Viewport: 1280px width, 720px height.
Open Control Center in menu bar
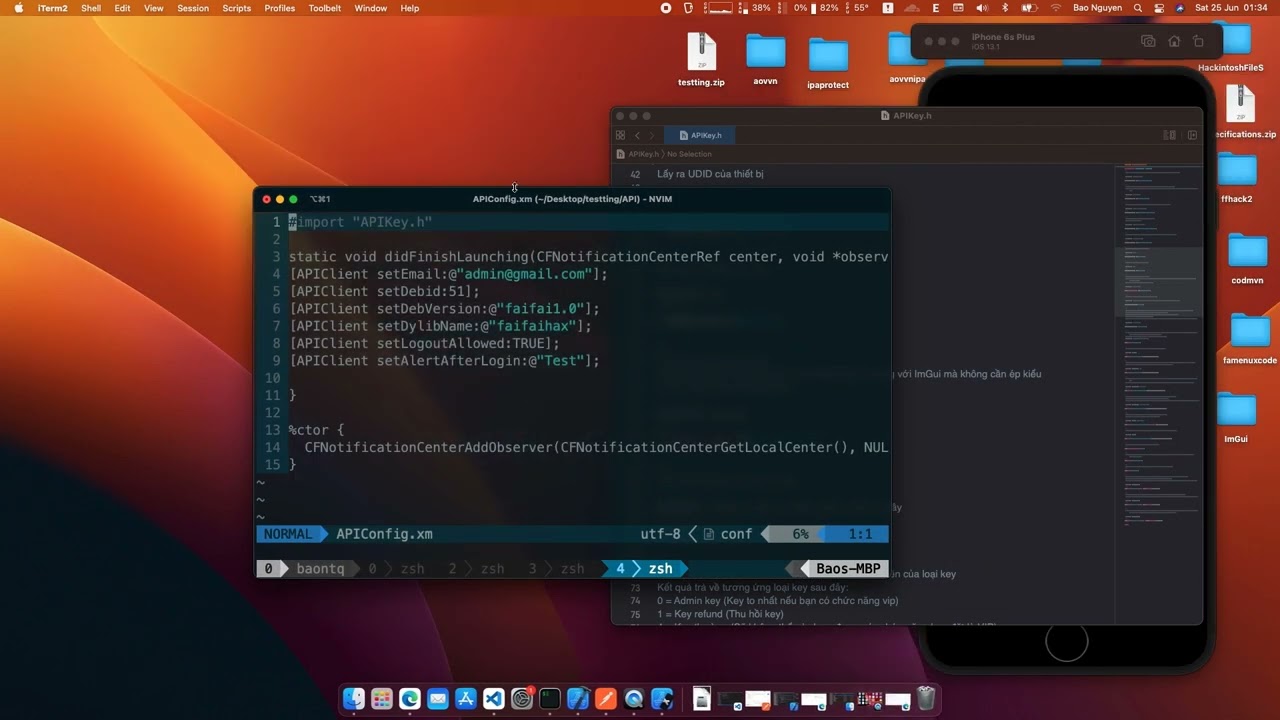(x=1159, y=8)
